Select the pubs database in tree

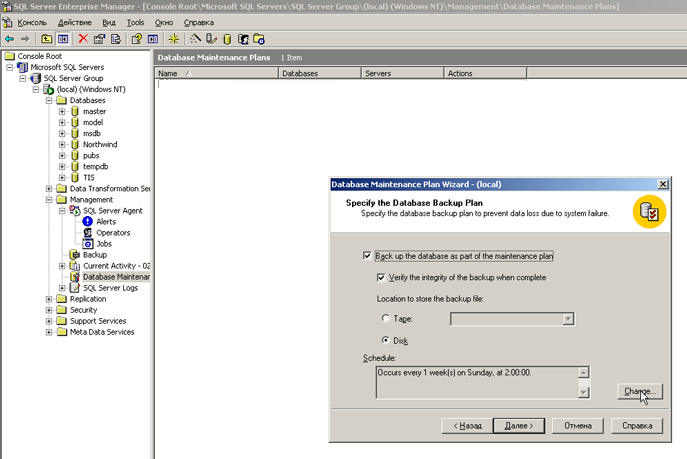pyautogui.click(x=91, y=155)
